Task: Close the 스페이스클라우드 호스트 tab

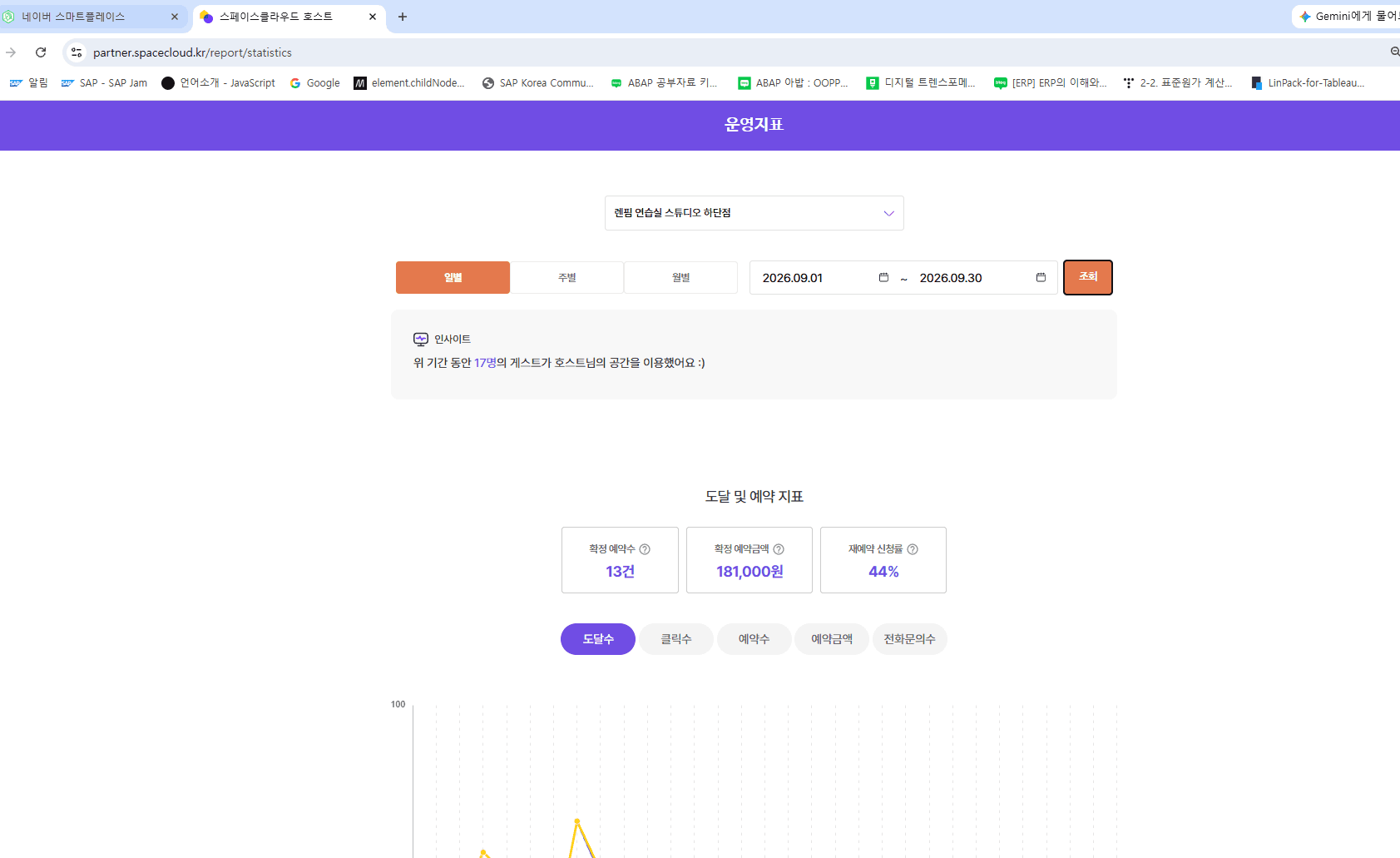Action: 373,17
